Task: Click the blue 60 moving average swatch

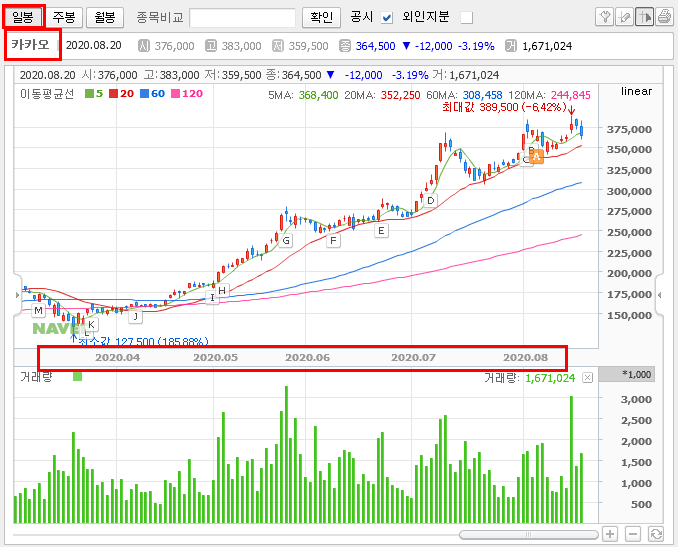Action: 144,94
